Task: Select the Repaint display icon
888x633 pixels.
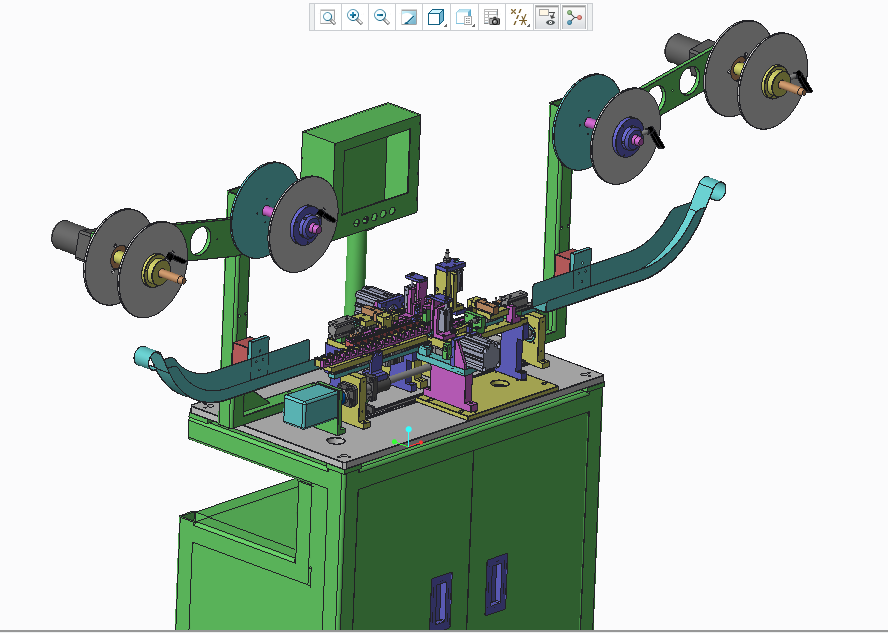Action: pos(408,17)
